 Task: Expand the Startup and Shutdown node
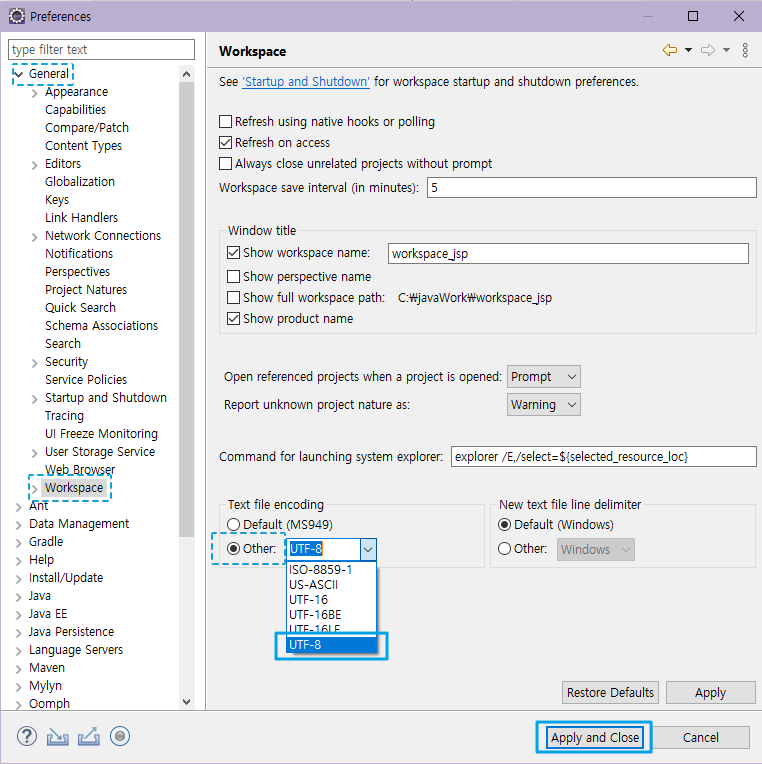click(x=35, y=399)
